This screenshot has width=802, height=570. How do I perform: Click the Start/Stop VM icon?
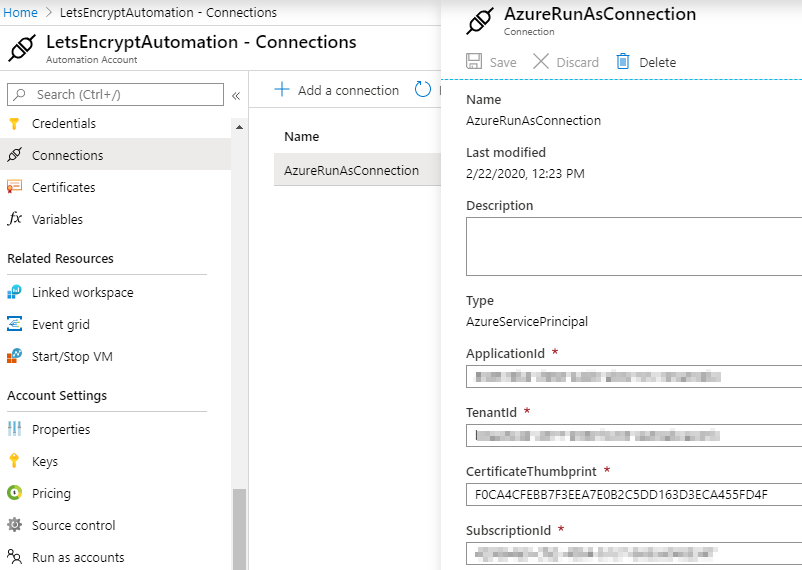point(14,356)
